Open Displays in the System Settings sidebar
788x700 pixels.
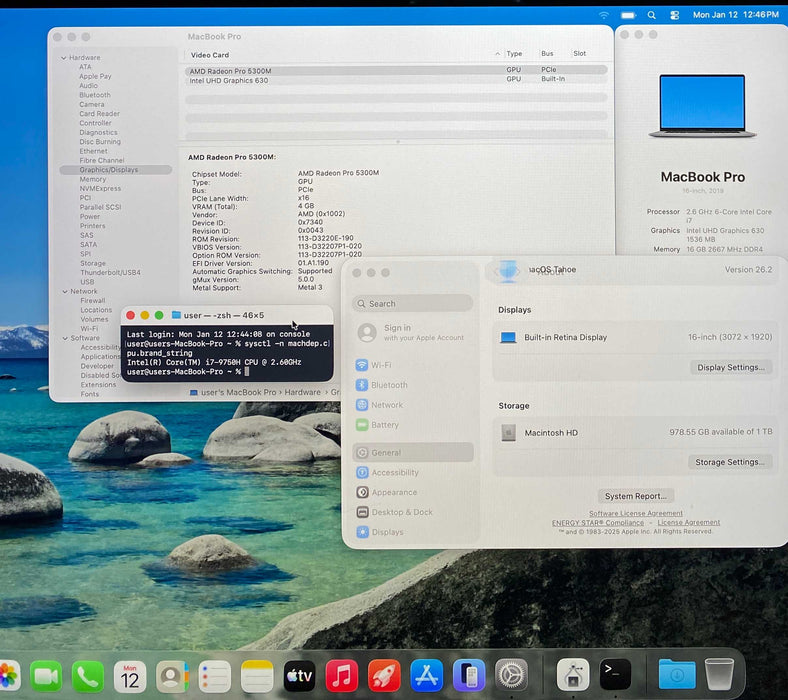(x=379, y=532)
